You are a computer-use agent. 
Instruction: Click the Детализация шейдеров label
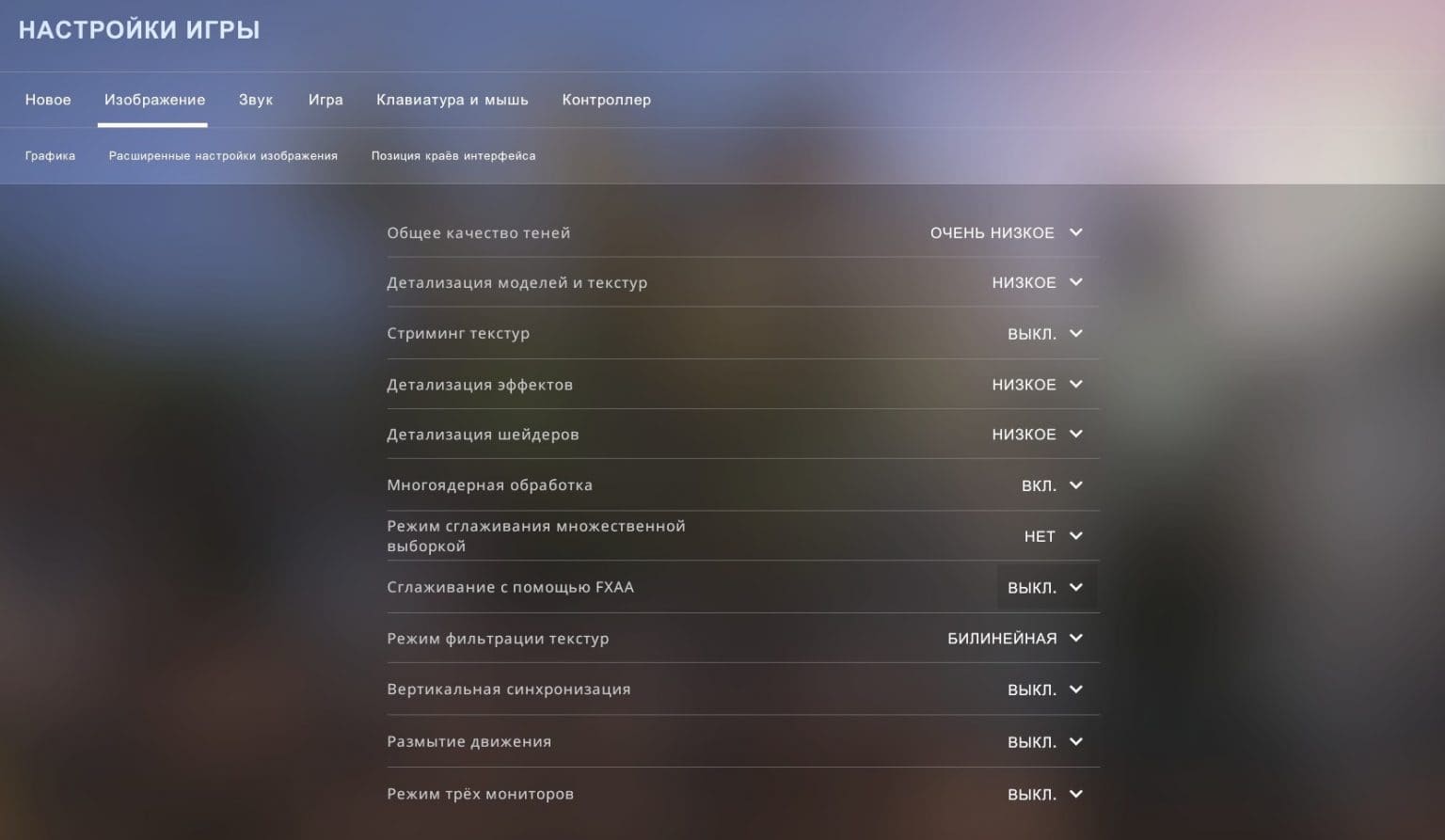483,435
